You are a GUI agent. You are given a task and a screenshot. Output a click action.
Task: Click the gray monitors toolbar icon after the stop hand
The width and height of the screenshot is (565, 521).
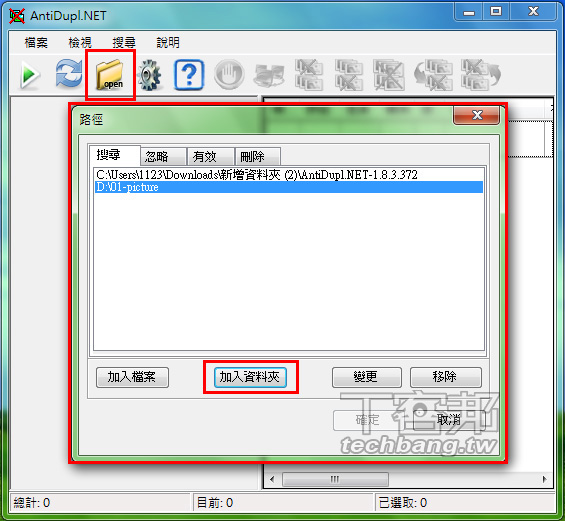[x=268, y=76]
